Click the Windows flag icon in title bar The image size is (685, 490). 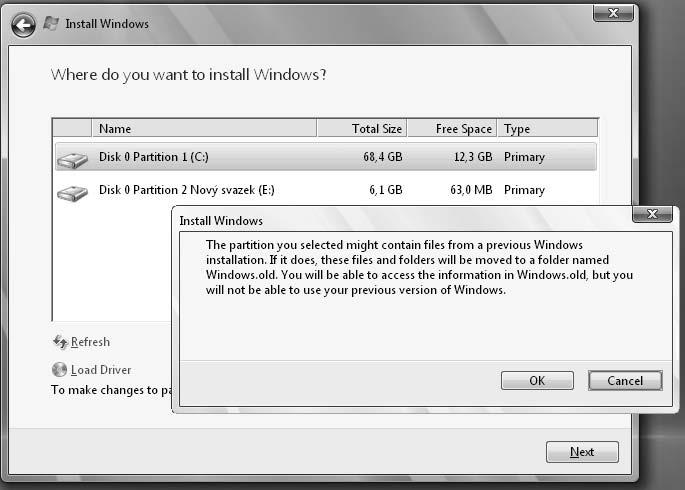tap(51, 24)
